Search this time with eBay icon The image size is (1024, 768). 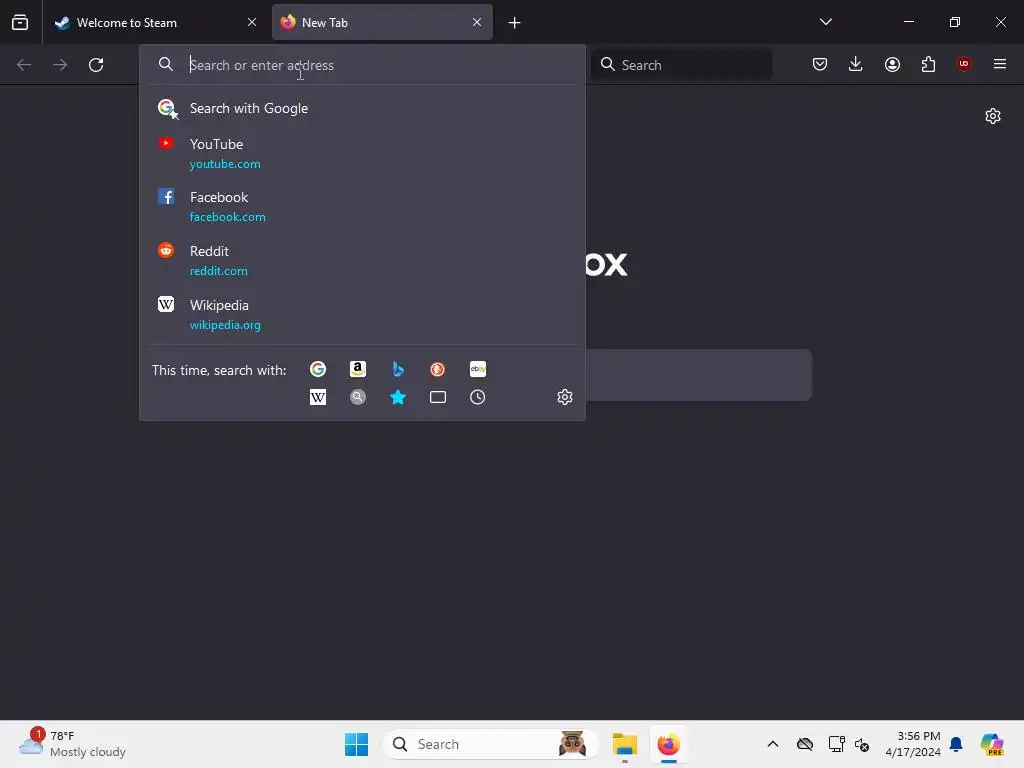[x=477, y=369]
